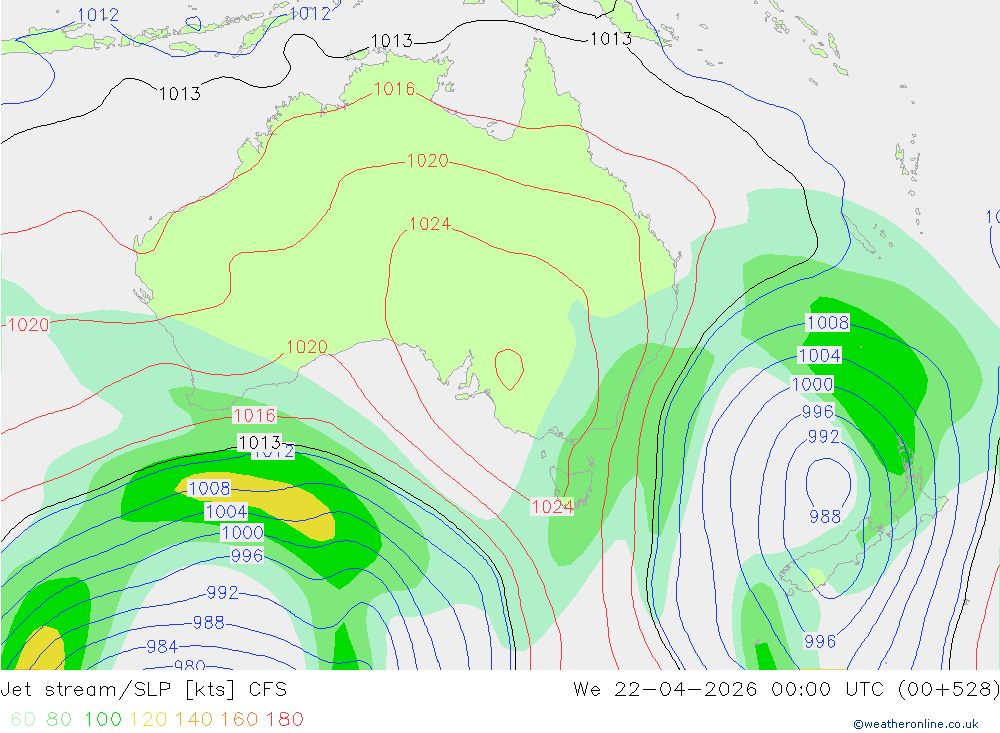This screenshot has width=1000, height=733.
Task: Click the 984 isobar label at bottom left
Action: tap(162, 647)
